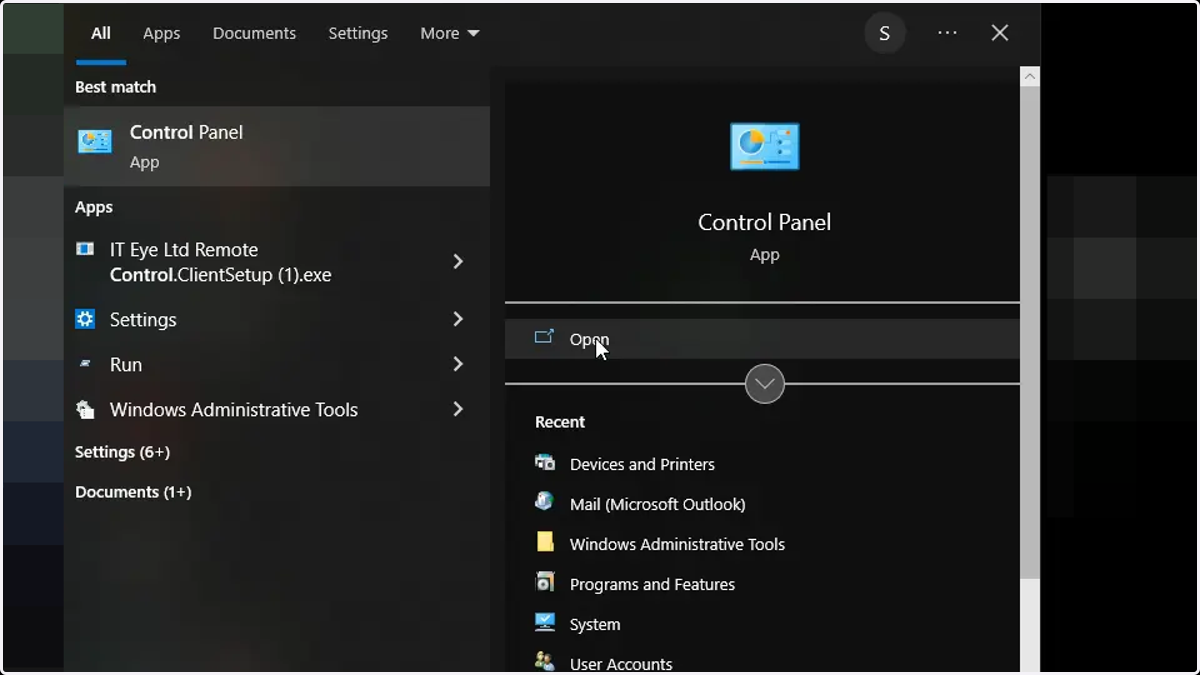Switch to the Documents search tab
This screenshot has height=675, width=1200.
(x=254, y=33)
